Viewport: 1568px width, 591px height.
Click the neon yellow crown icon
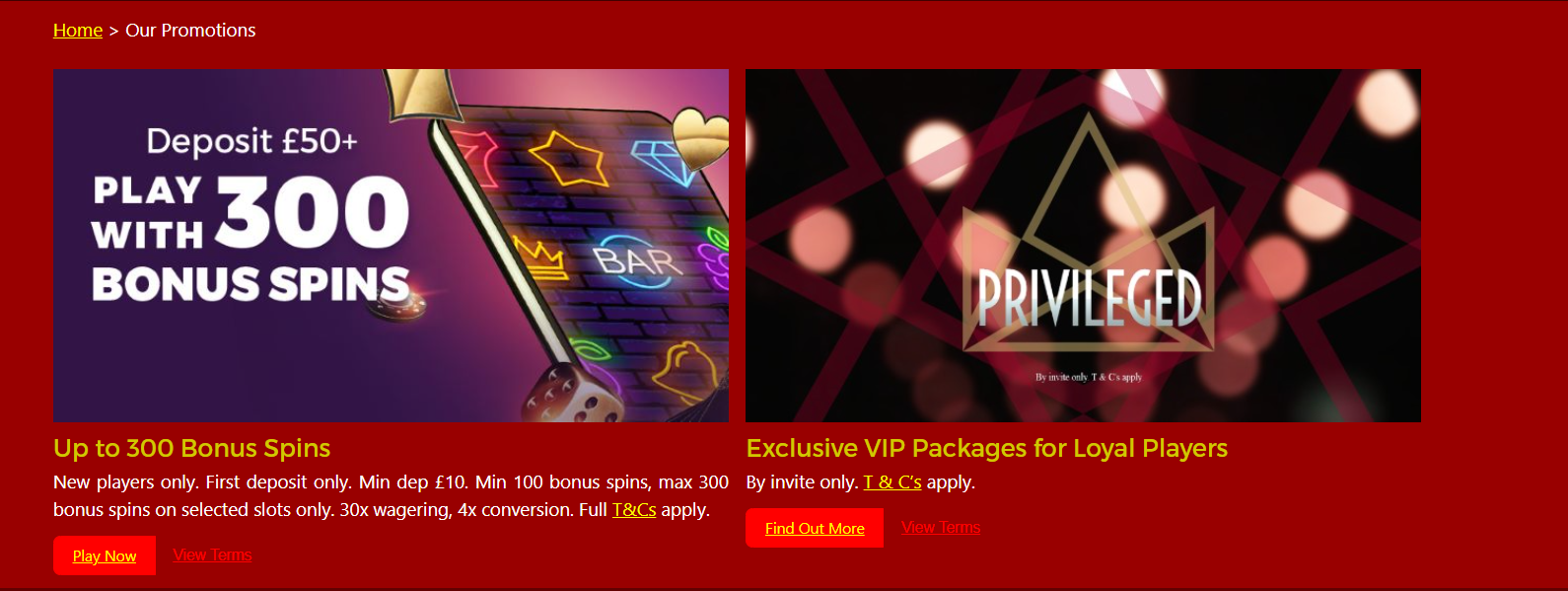pyautogui.click(x=538, y=259)
